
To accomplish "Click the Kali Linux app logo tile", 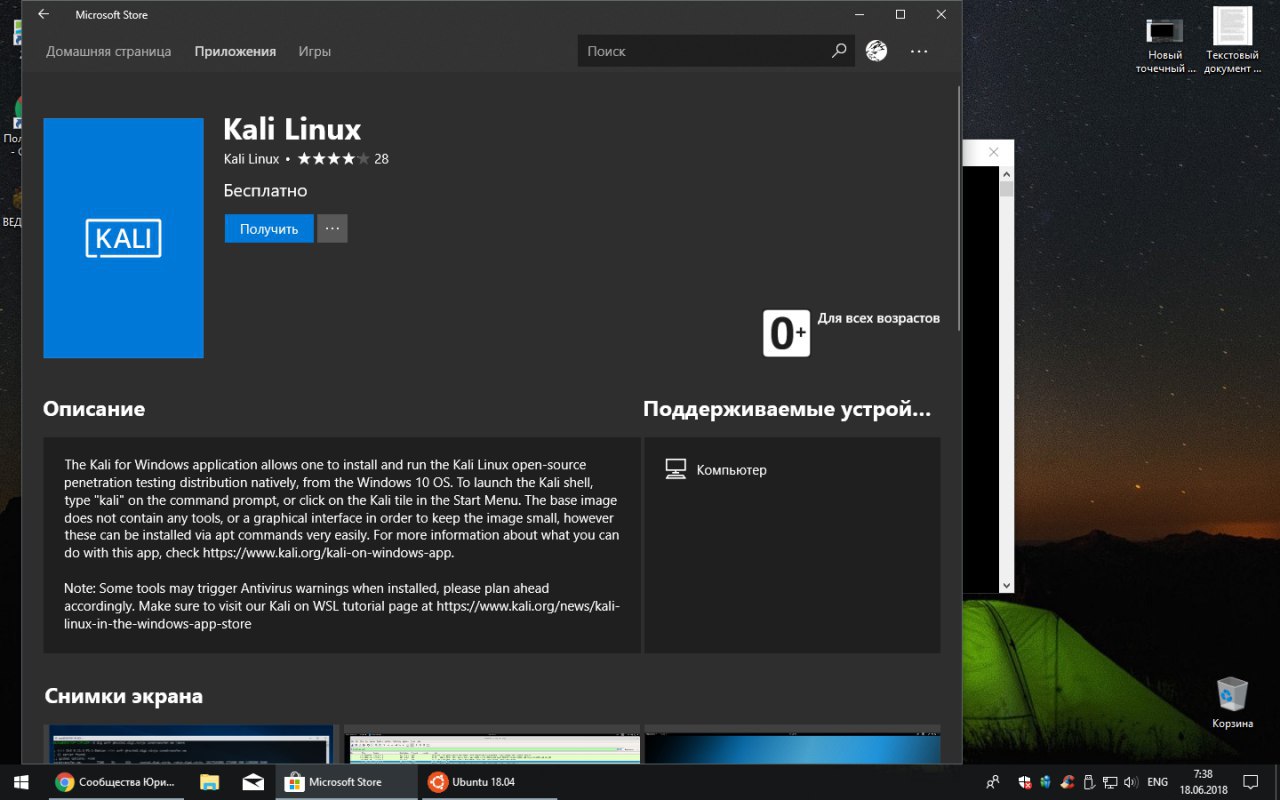I will point(123,238).
